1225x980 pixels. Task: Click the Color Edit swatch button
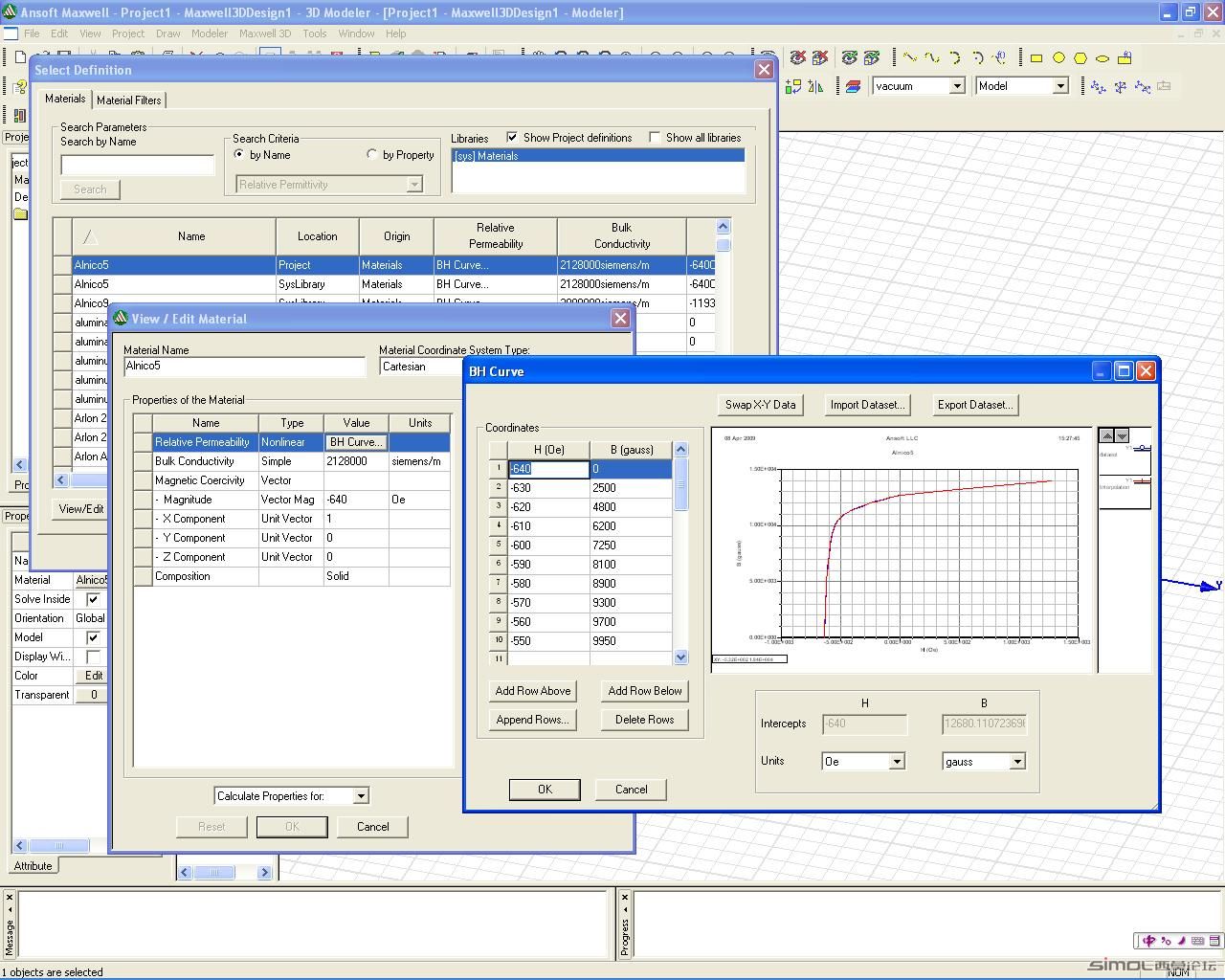(x=93, y=676)
